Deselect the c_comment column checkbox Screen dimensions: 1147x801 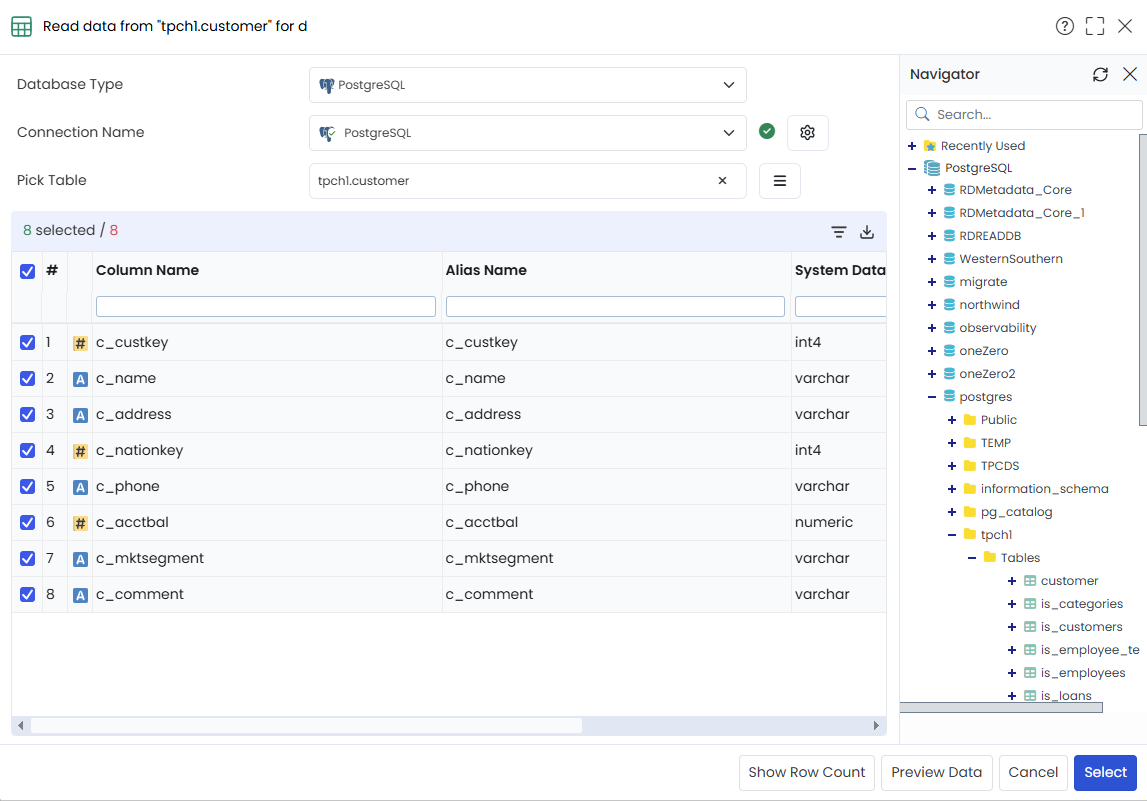(x=27, y=595)
